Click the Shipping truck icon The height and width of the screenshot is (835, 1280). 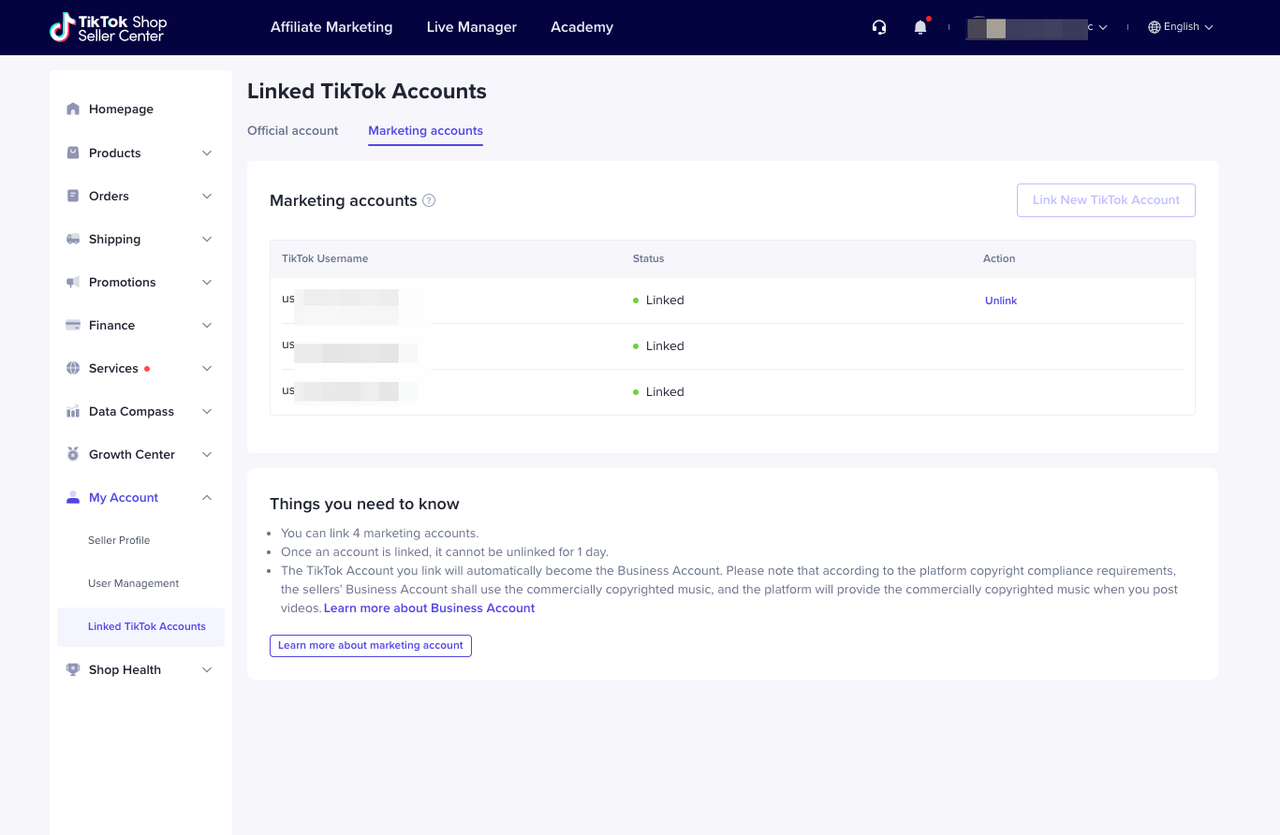tap(72, 239)
